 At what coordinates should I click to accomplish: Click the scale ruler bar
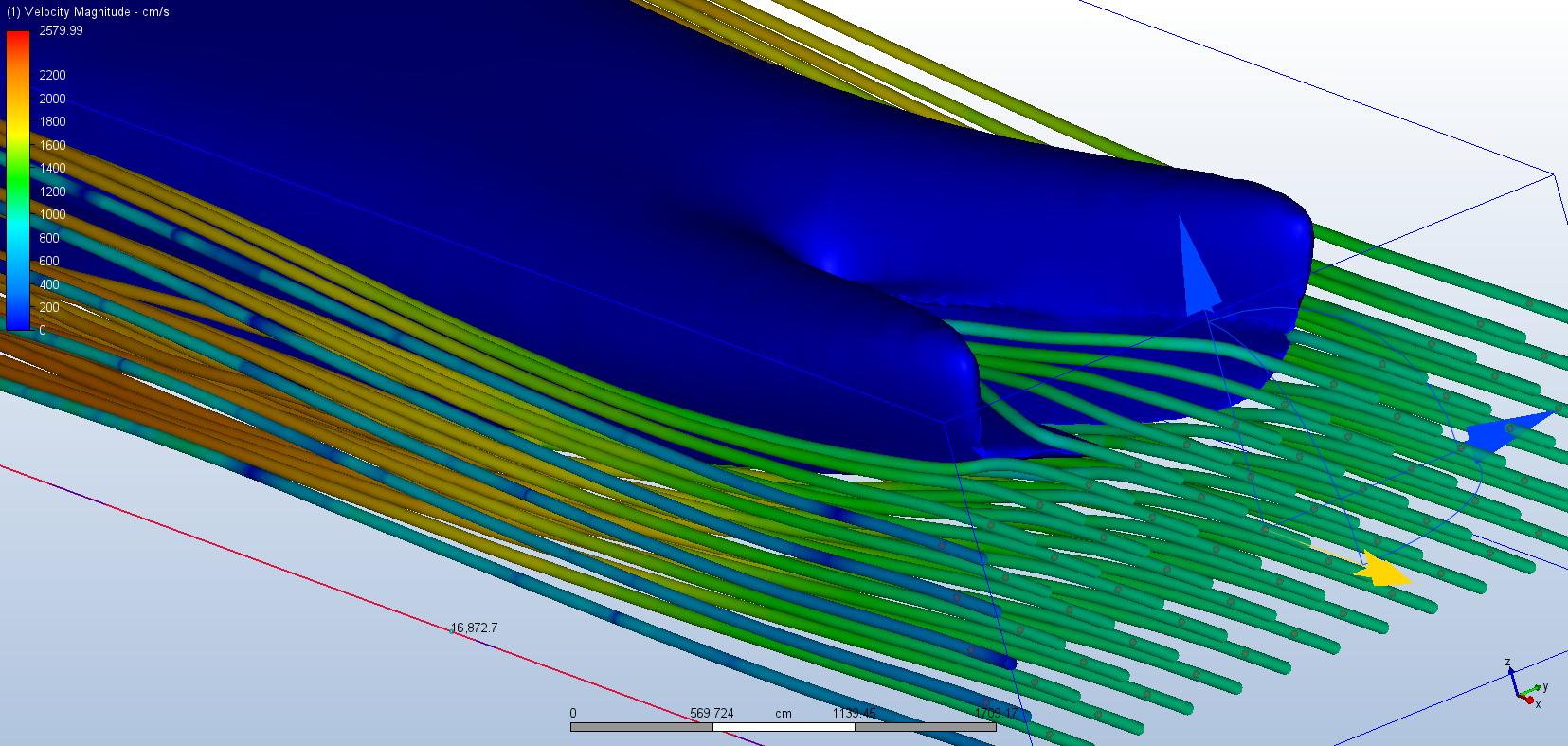(x=783, y=727)
